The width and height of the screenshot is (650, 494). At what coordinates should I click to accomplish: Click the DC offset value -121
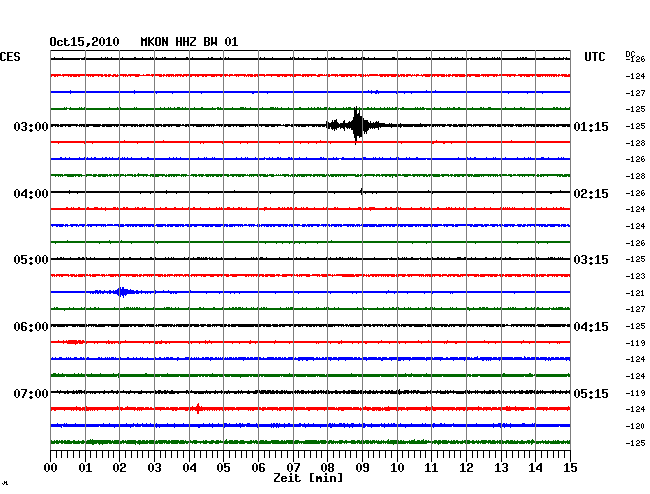pos(635,293)
